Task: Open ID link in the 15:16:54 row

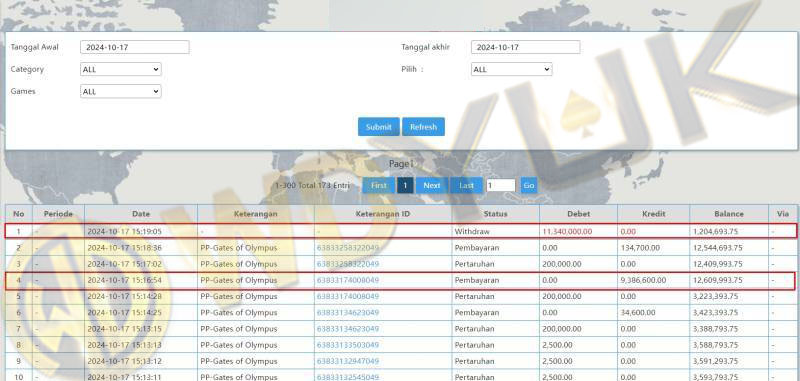Action: click(x=348, y=281)
